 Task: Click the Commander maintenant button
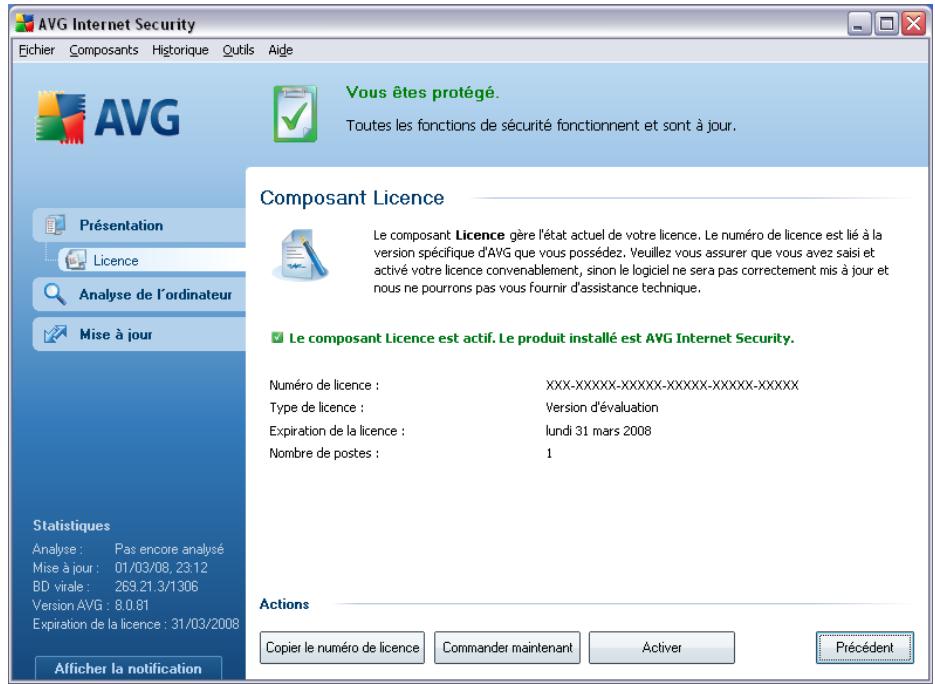point(507,648)
